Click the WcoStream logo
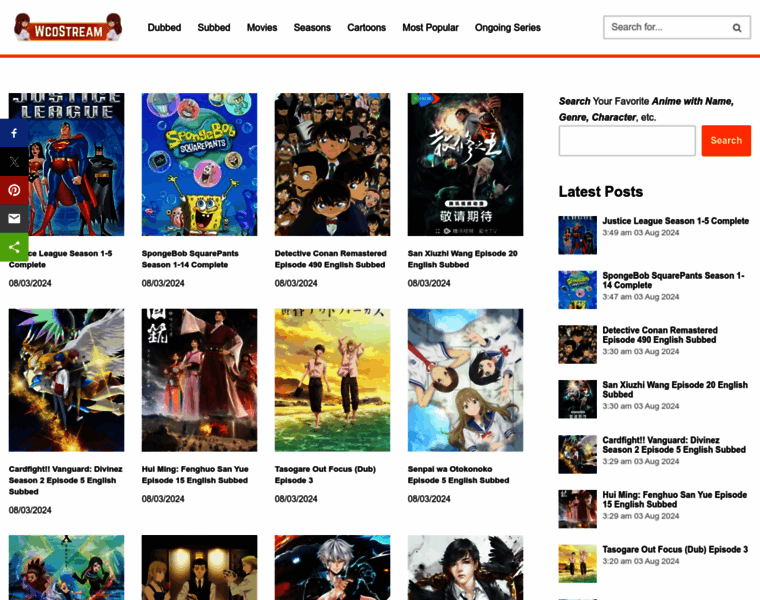The width and height of the screenshot is (760, 600). tap(68, 27)
